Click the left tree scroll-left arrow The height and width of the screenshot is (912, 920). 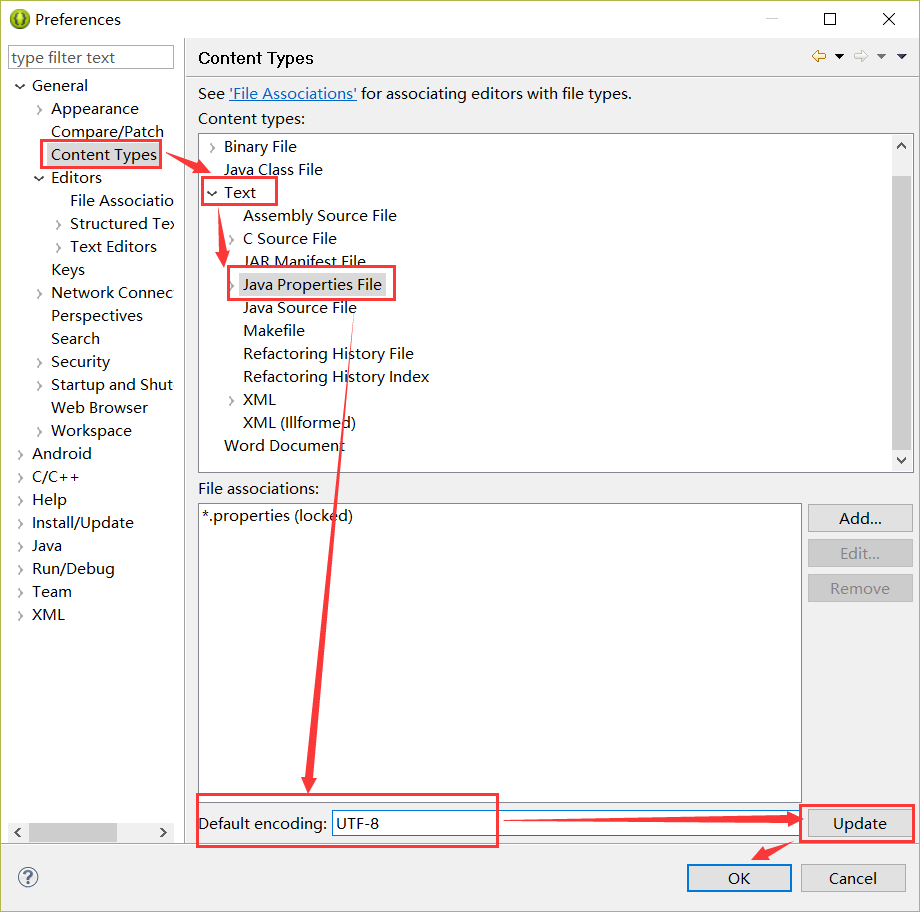point(18,832)
